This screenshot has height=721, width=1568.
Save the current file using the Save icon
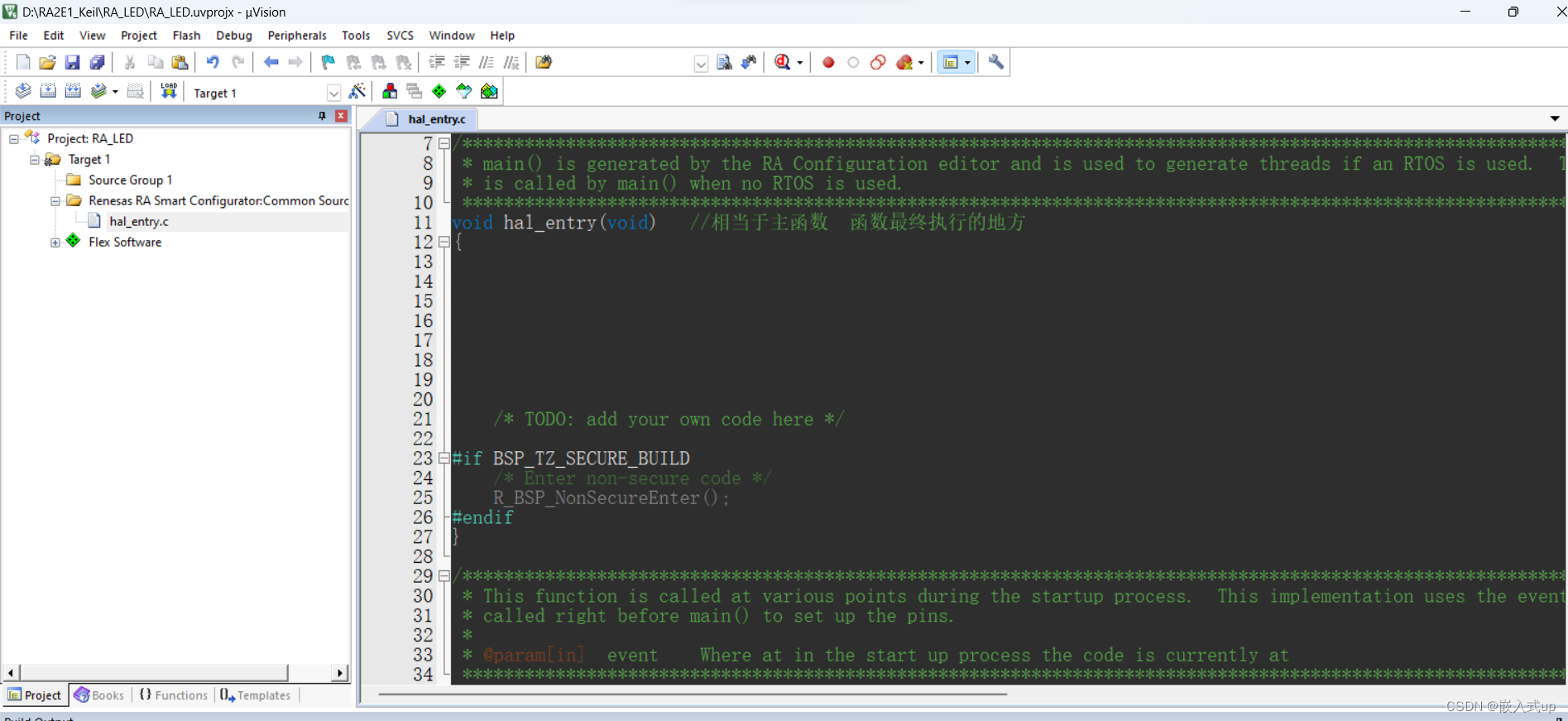[72, 62]
